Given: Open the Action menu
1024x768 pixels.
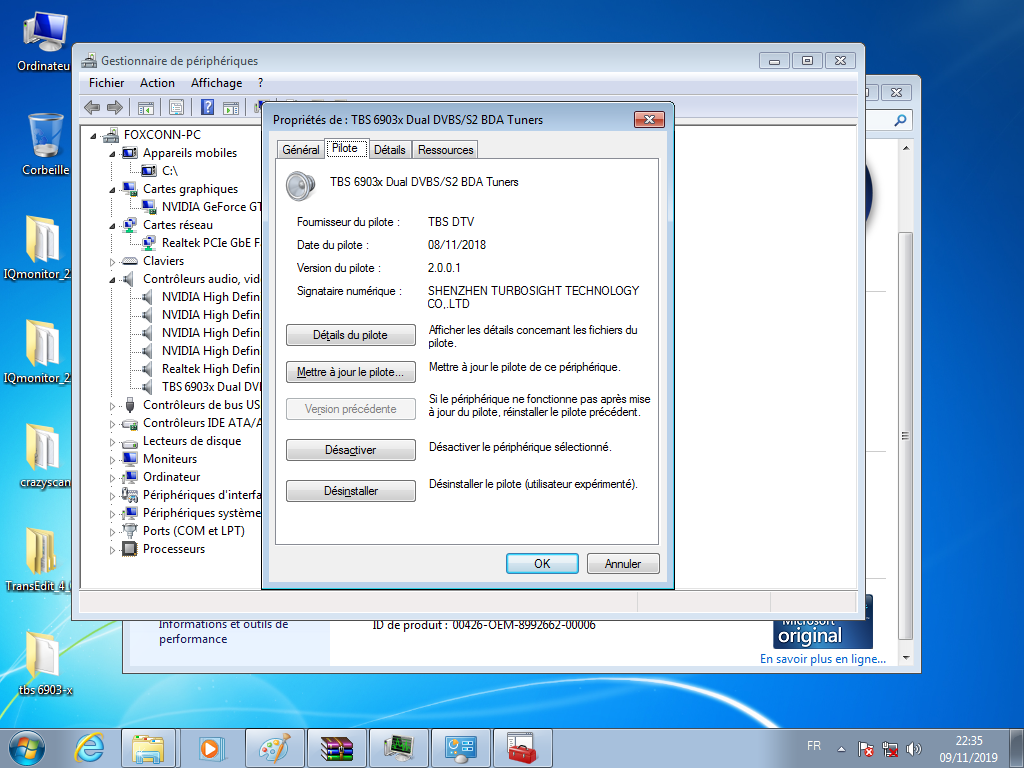Looking at the screenshot, I should pos(157,83).
